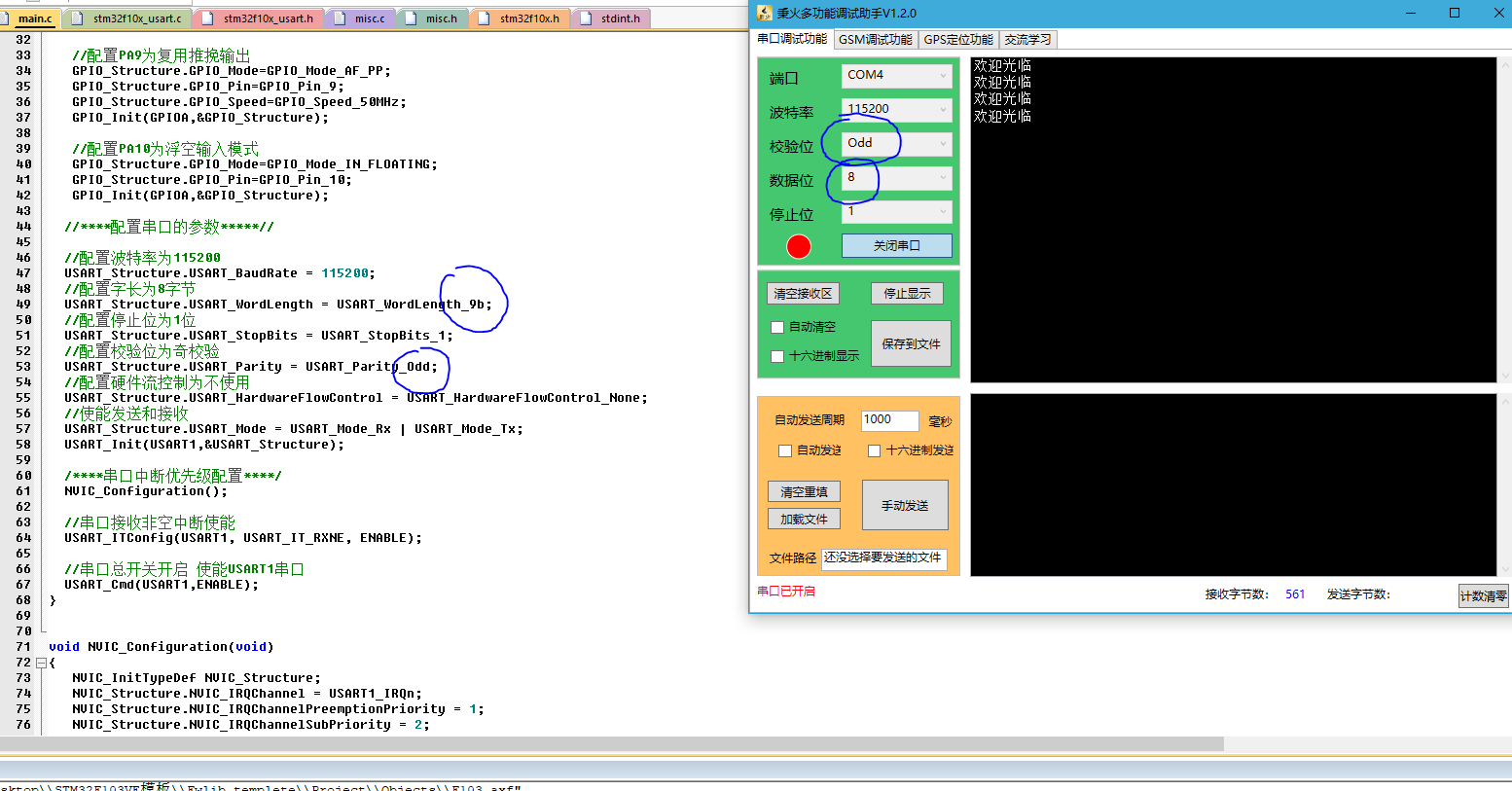Minimize the debug assistant window

tap(1410, 13)
